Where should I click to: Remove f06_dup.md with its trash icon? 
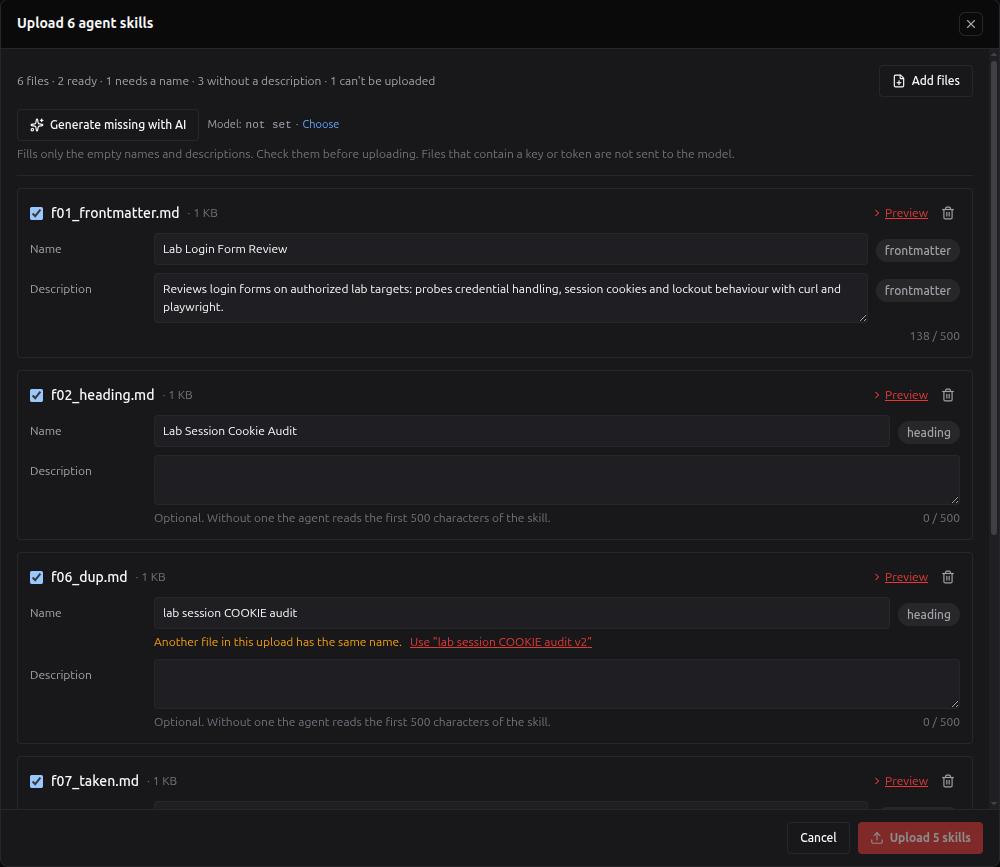point(948,577)
